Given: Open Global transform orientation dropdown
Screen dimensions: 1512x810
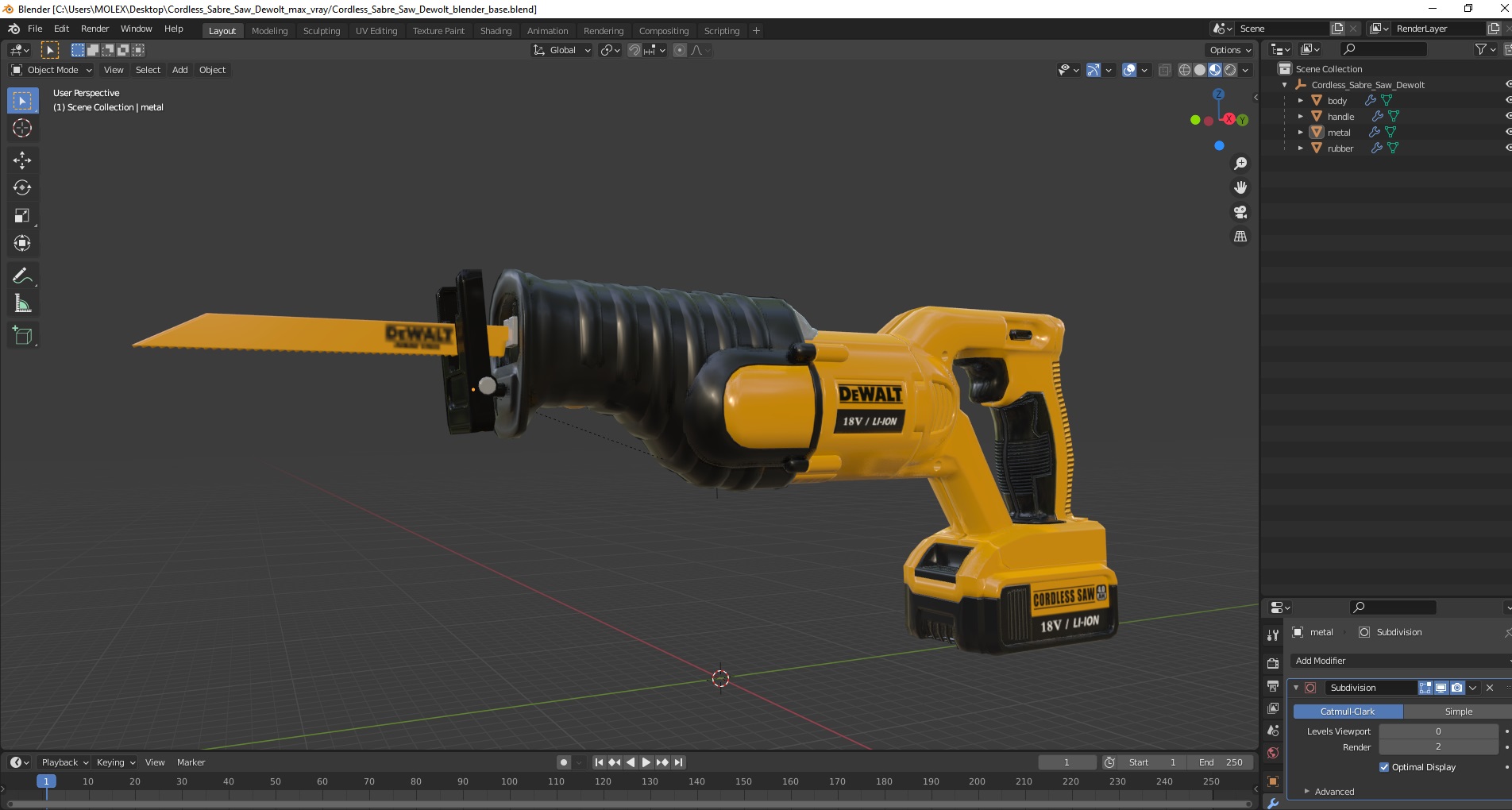Looking at the screenshot, I should point(561,50).
